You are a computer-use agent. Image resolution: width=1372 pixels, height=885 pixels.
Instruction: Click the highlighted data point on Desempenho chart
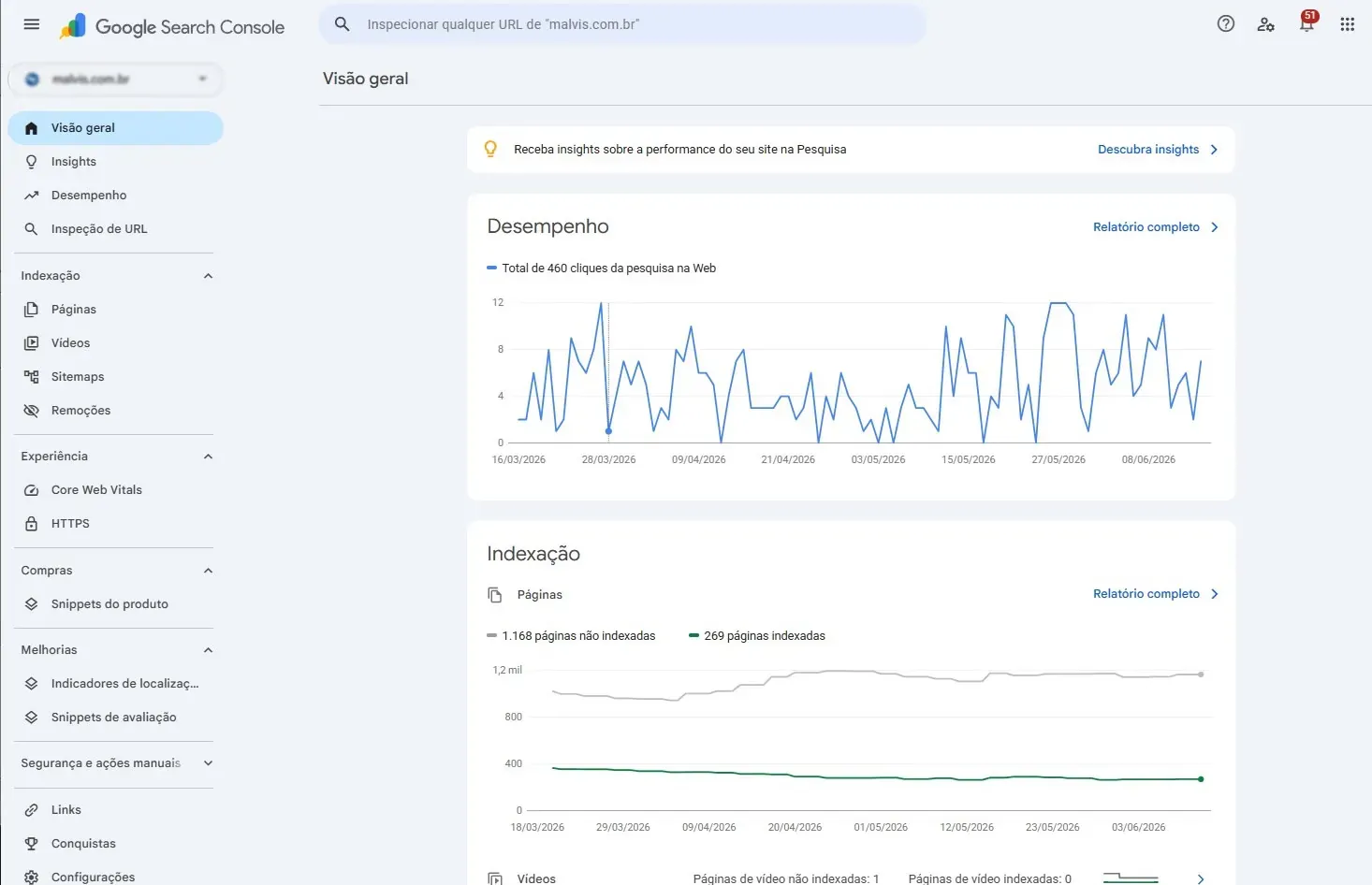coord(608,431)
